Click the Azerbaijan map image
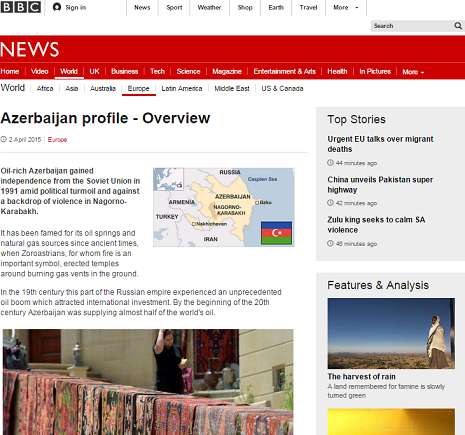The height and width of the screenshot is (435, 465). [x=223, y=207]
